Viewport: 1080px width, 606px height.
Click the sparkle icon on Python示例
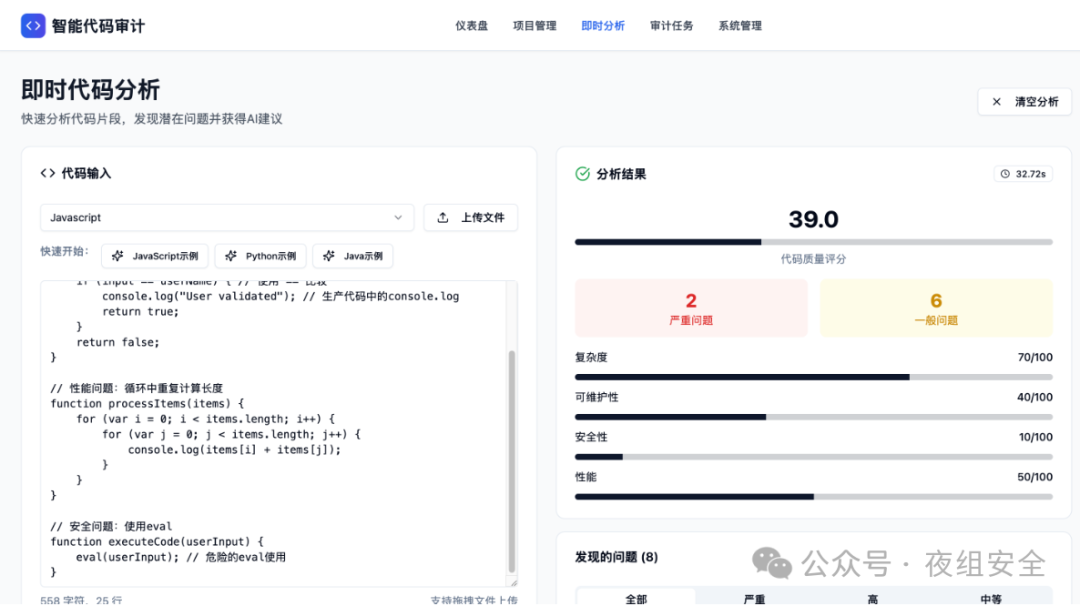[x=231, y=256]
